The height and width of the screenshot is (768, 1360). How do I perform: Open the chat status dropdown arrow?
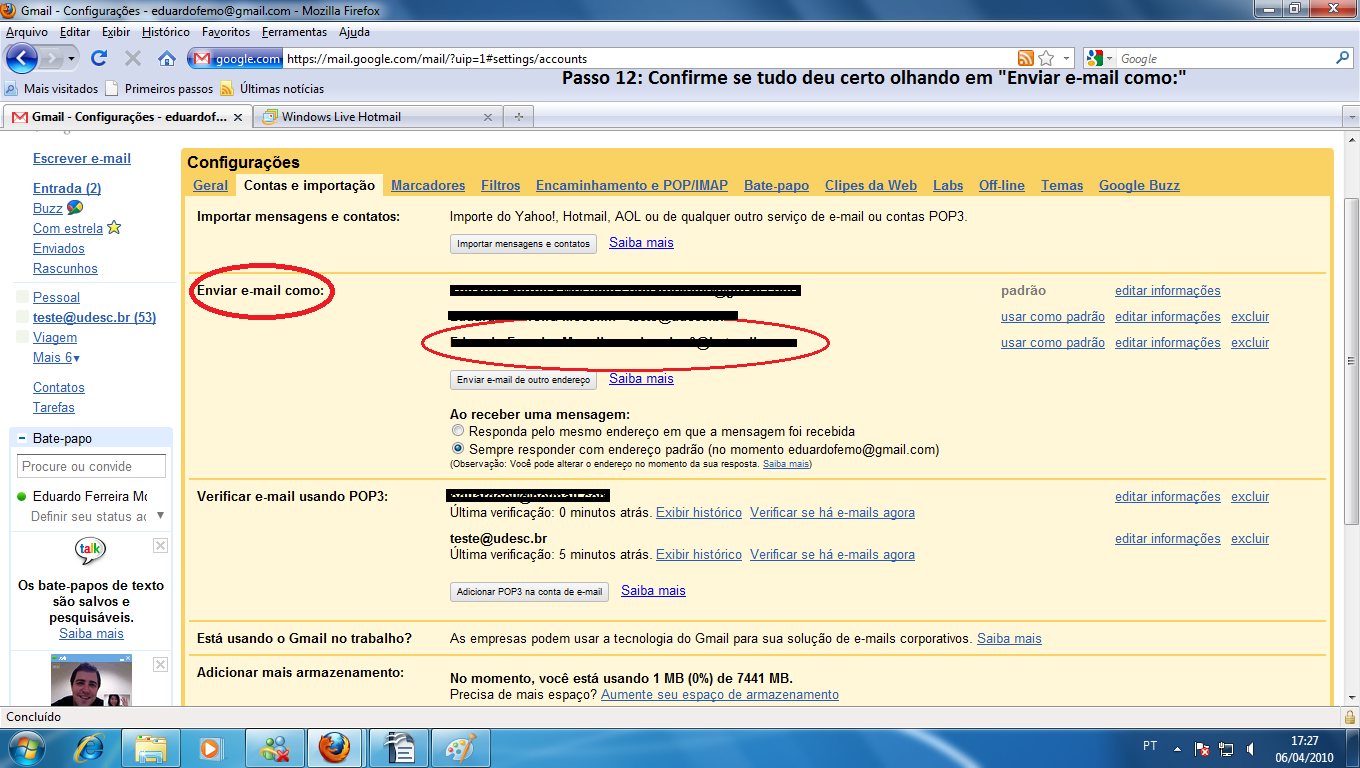coord(160,516)
